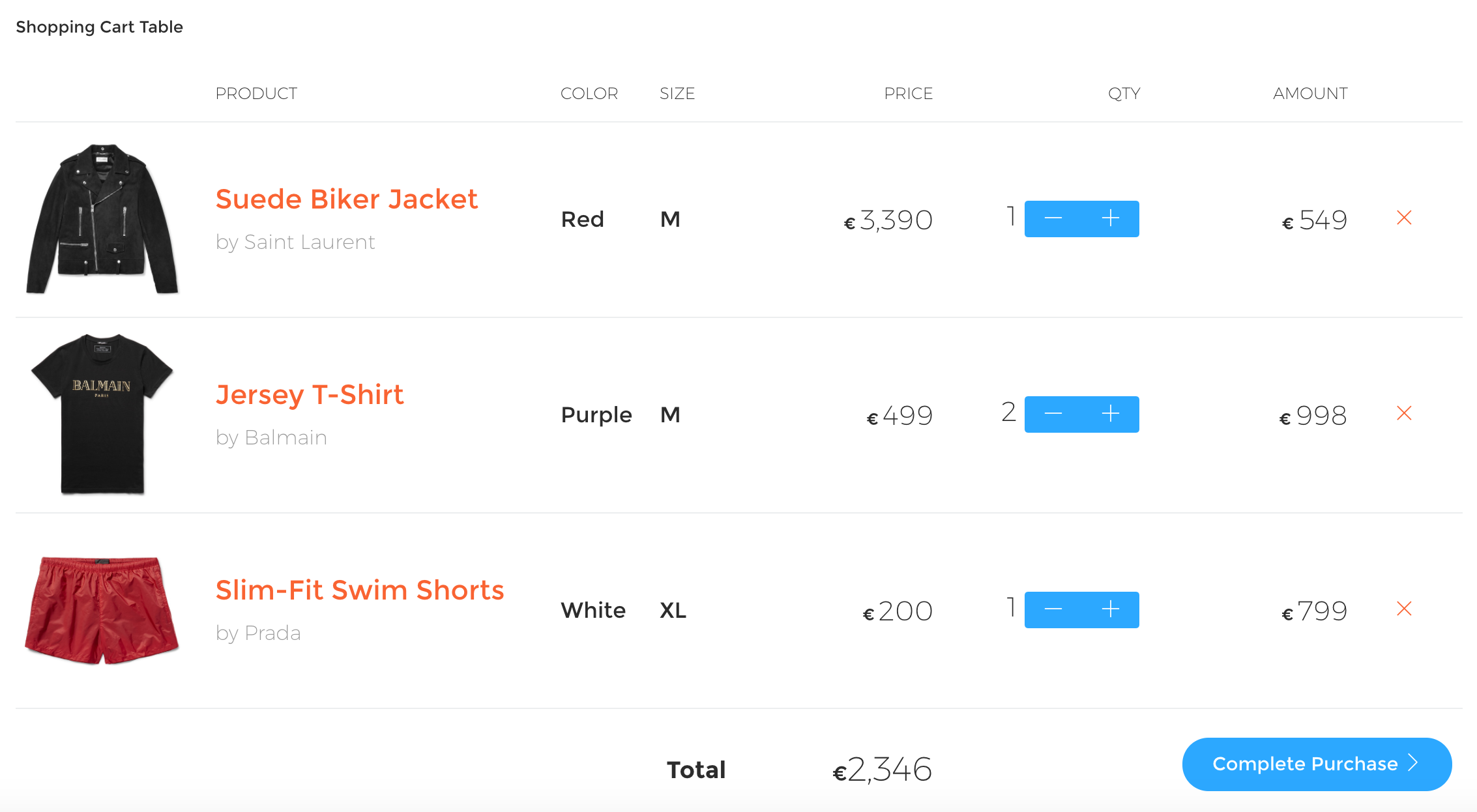Open the Jersey T-Shirt product page
This screenshot has height=812, width=1477.
point(310,395)
